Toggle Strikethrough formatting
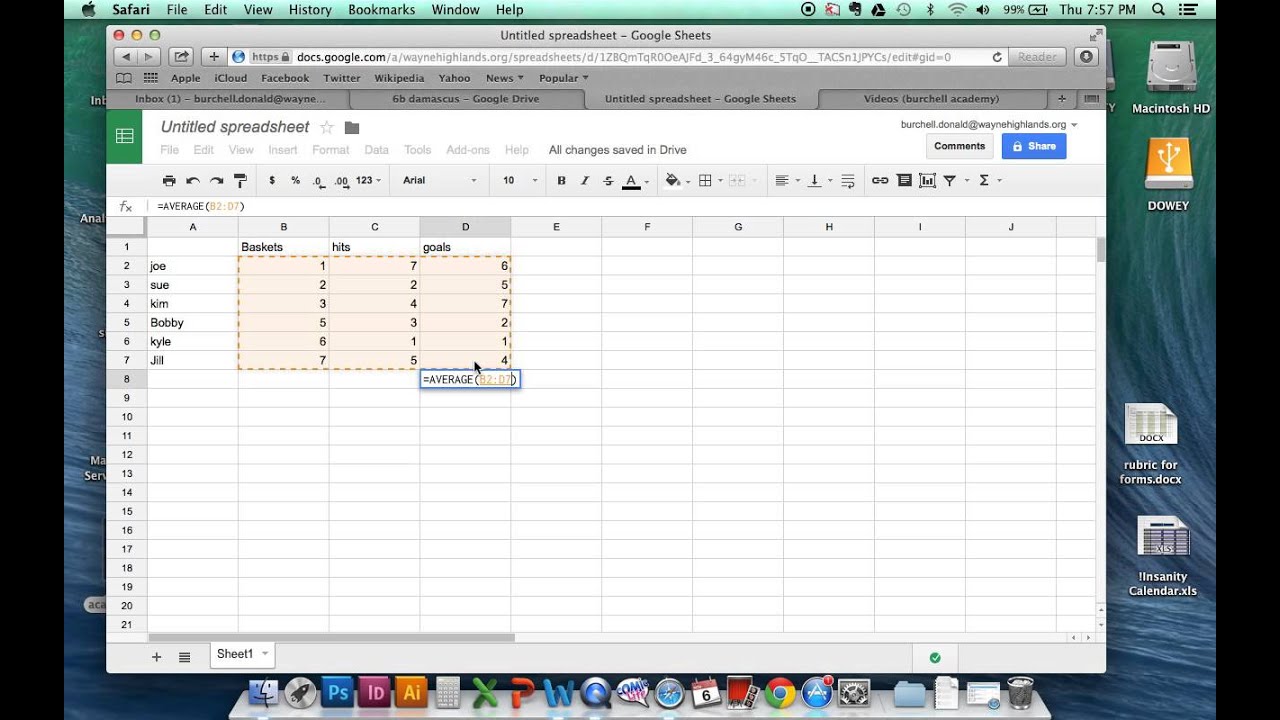Screen dimensions: 1280x720 (x=608, y=181)
